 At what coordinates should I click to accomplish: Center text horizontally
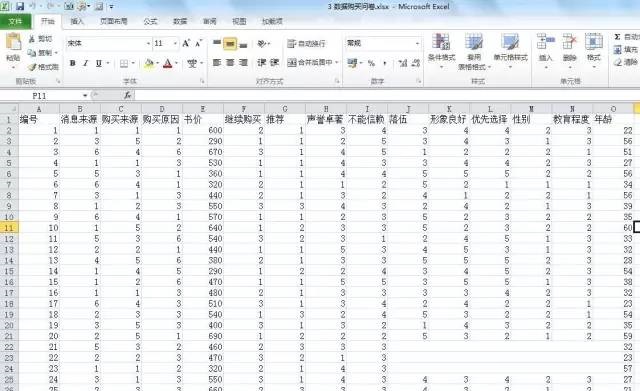coord(230,62)
